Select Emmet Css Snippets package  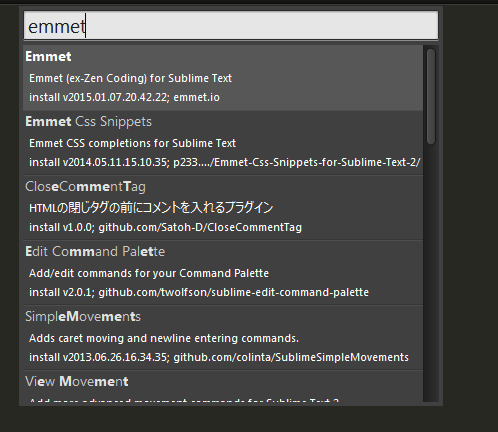click(223, 143)
